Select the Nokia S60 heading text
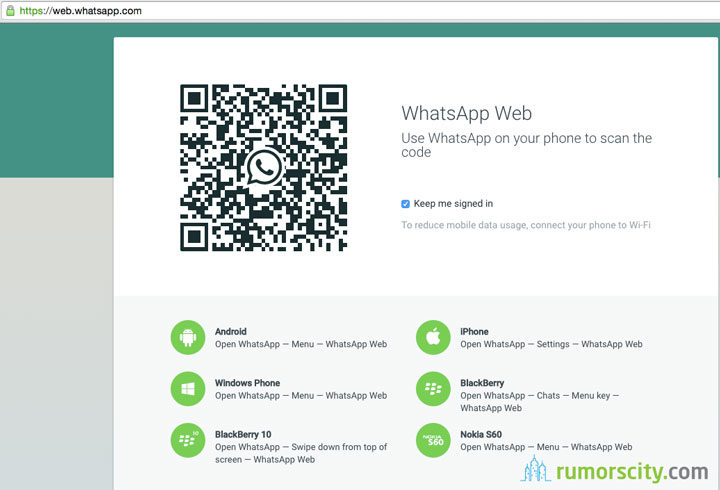The height and width of the screenshot is (490, 720). [481, 434]
